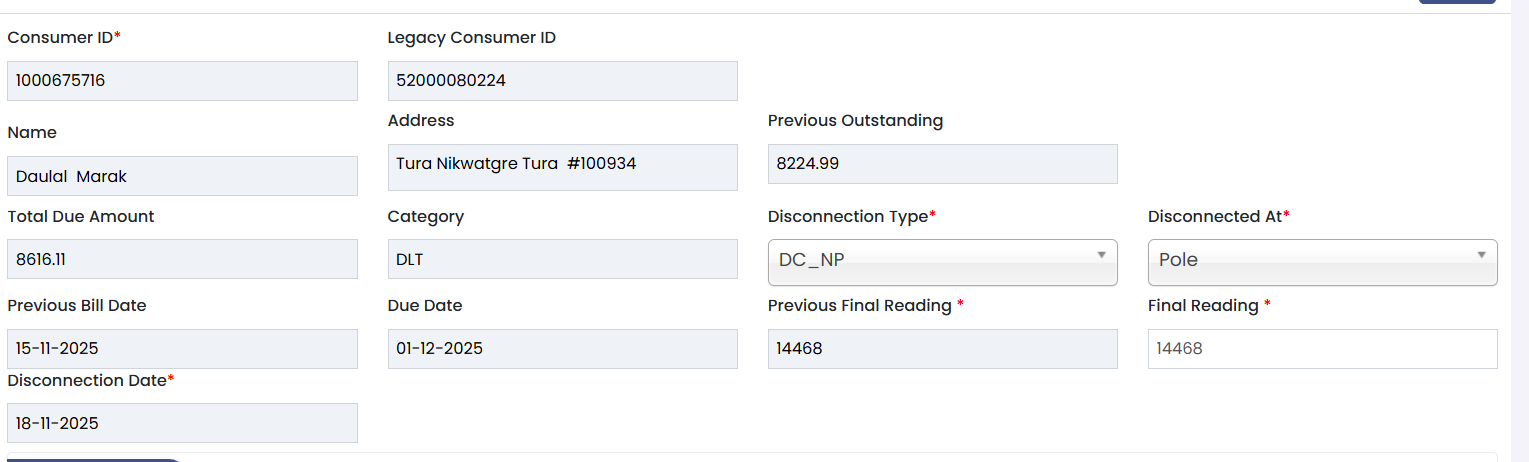Click the dark blue button at top right
This screenshot has width=1529, height=462.
1456,2
